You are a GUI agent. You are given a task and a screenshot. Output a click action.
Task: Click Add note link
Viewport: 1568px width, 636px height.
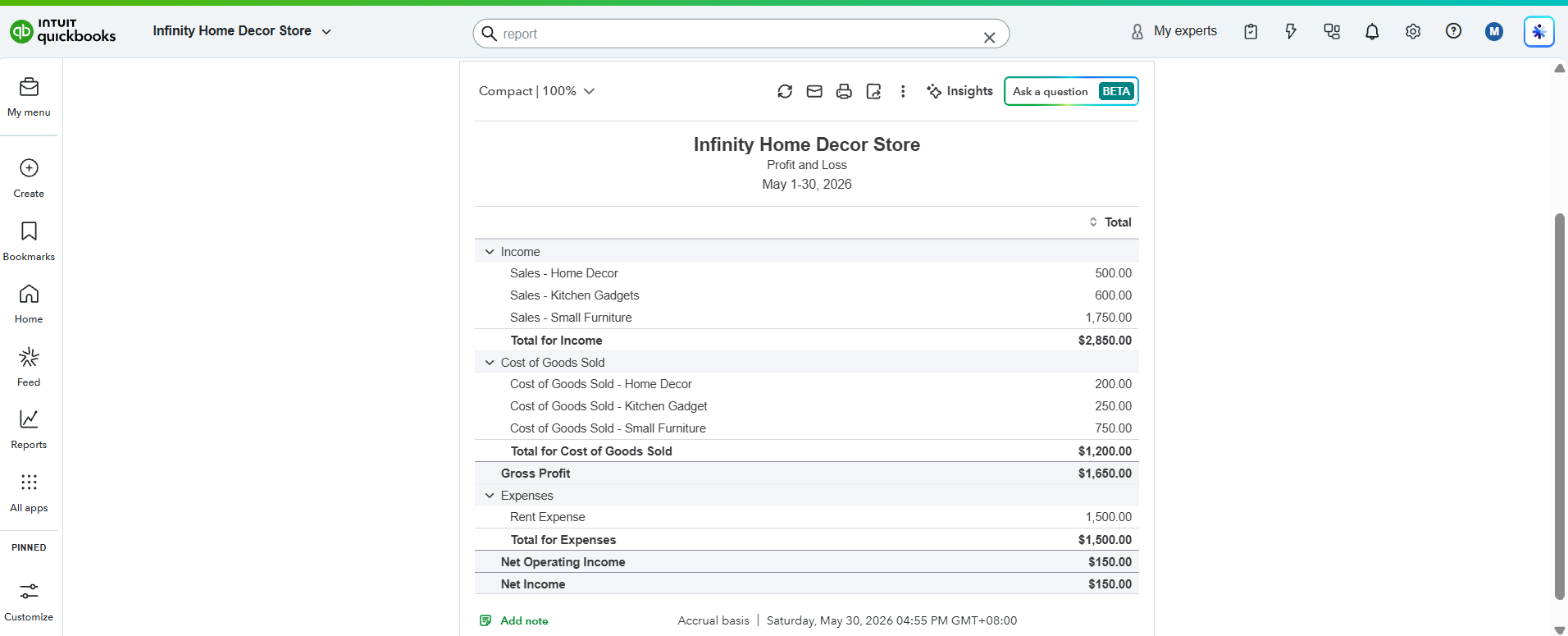pos(514,620)
